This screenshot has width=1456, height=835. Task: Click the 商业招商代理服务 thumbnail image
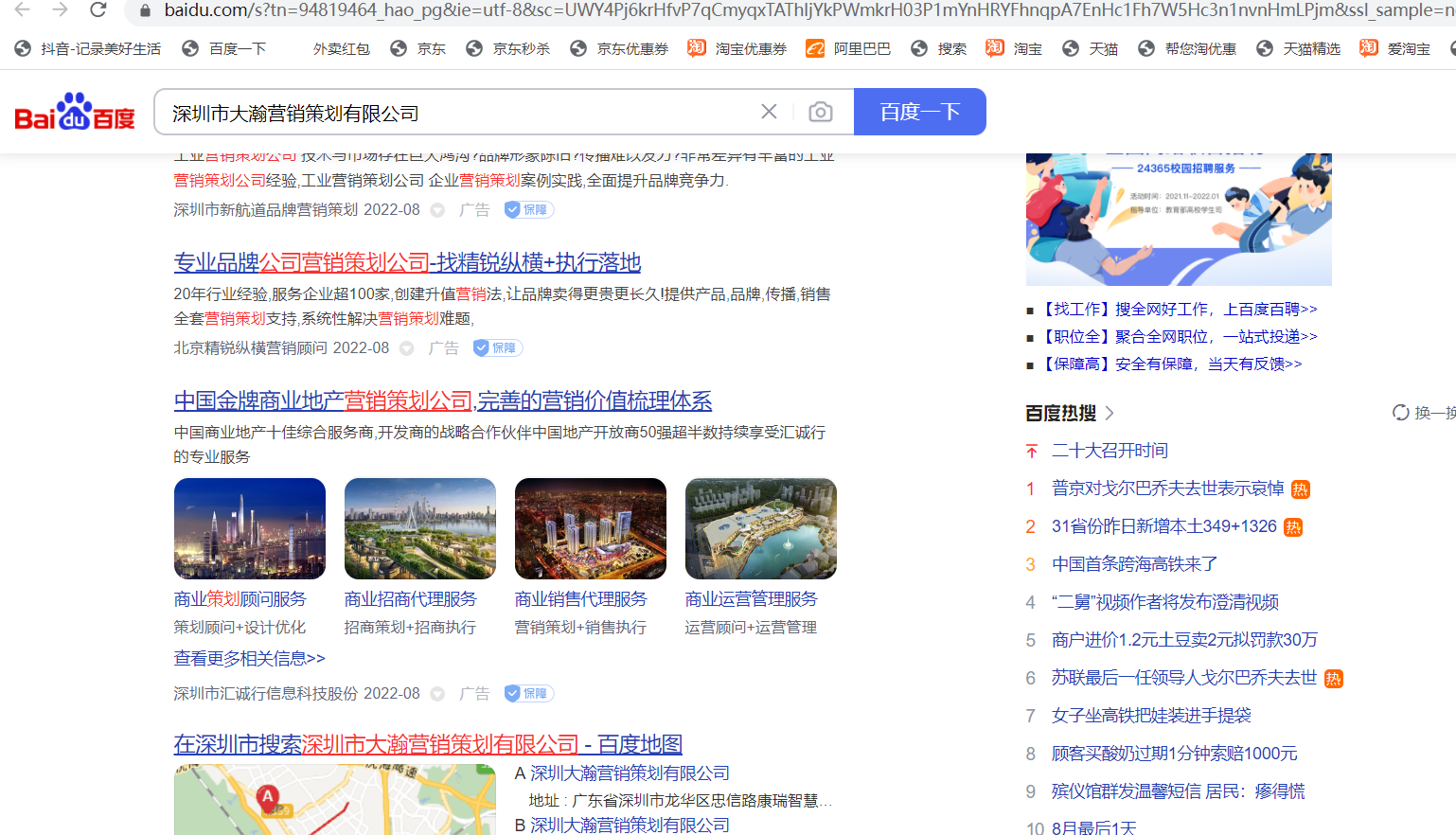pyautogui.click(x=419, y=528)
